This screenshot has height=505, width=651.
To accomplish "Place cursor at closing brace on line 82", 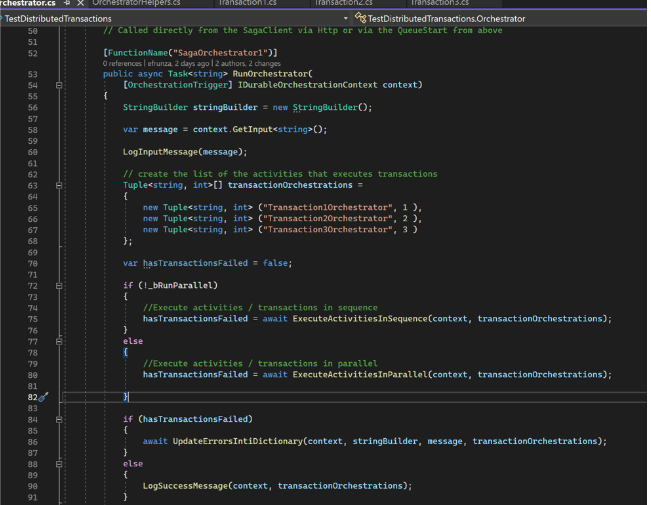I will click(126, 397).
